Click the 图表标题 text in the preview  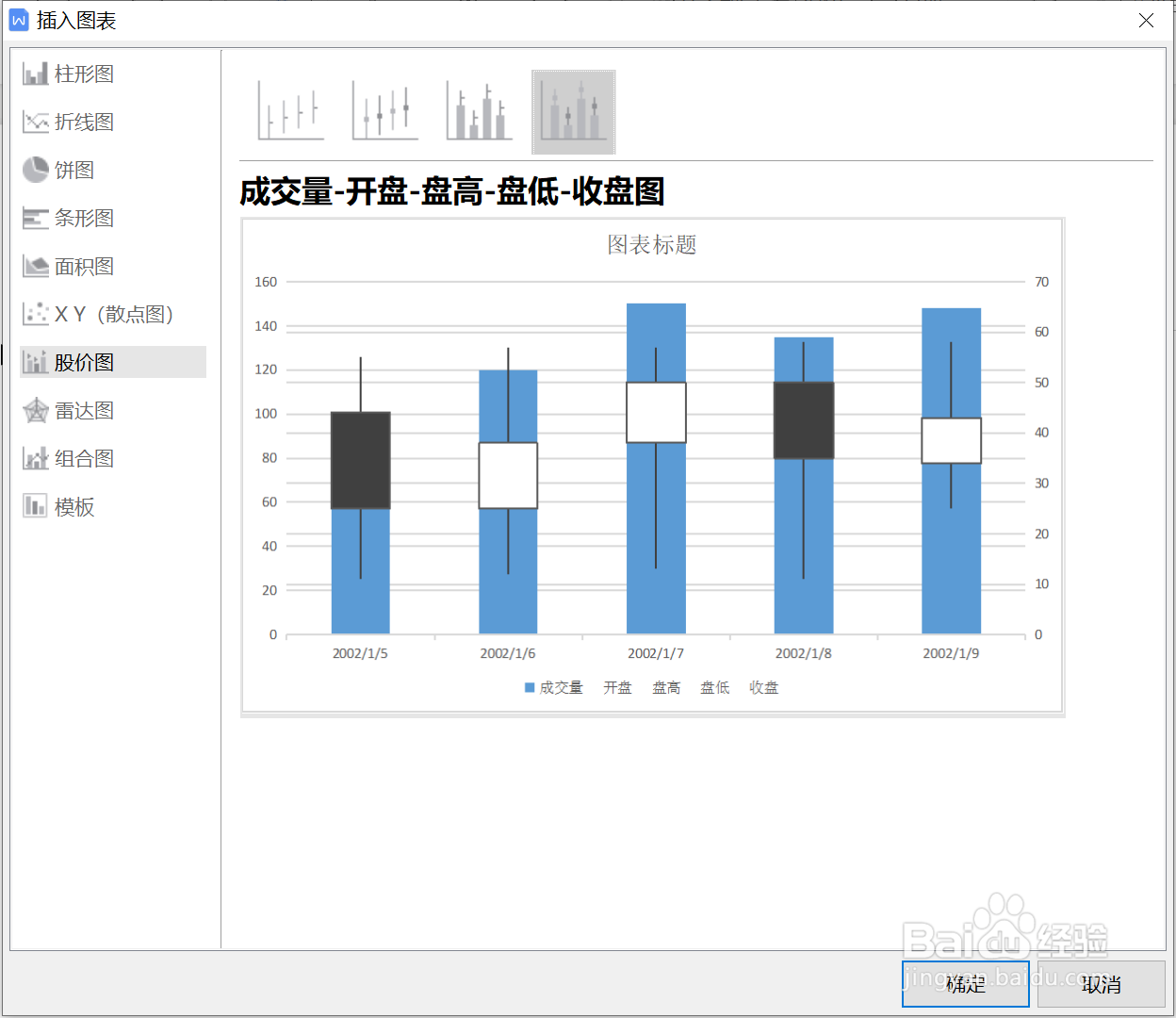652,245
